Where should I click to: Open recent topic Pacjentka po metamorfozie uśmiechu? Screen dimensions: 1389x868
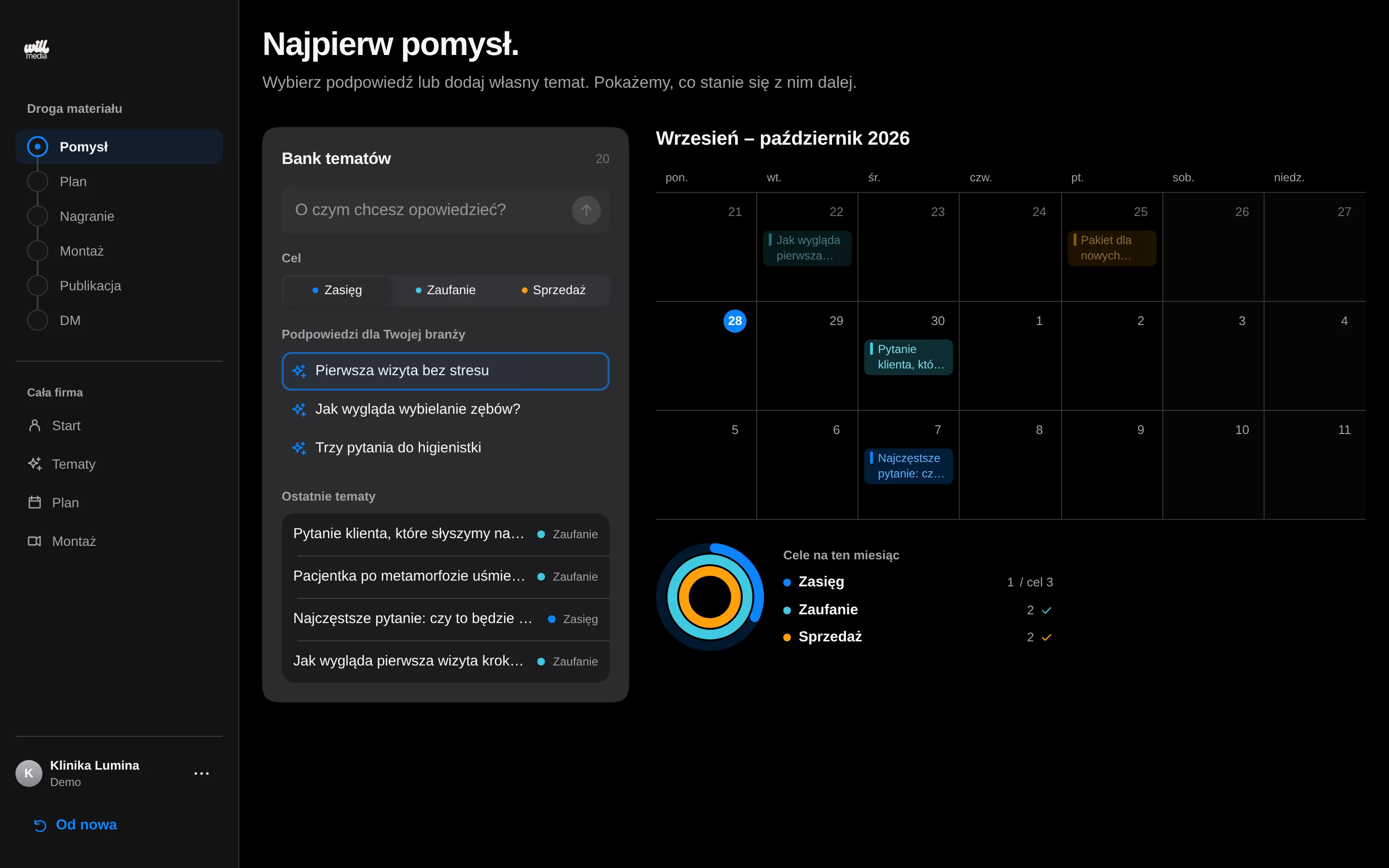pos(446,576)
